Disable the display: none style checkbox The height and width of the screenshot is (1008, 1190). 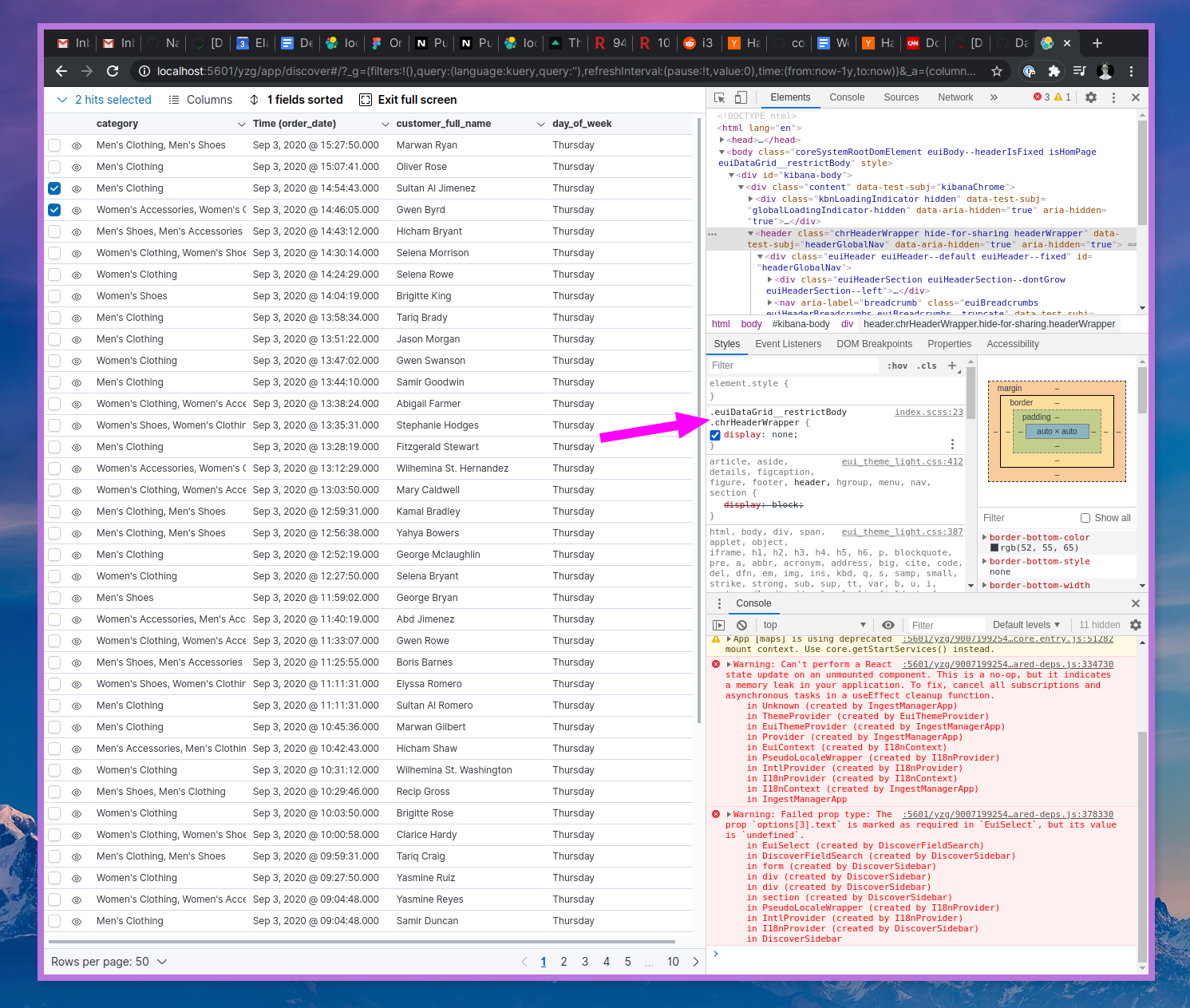click(x=715, y=435)
